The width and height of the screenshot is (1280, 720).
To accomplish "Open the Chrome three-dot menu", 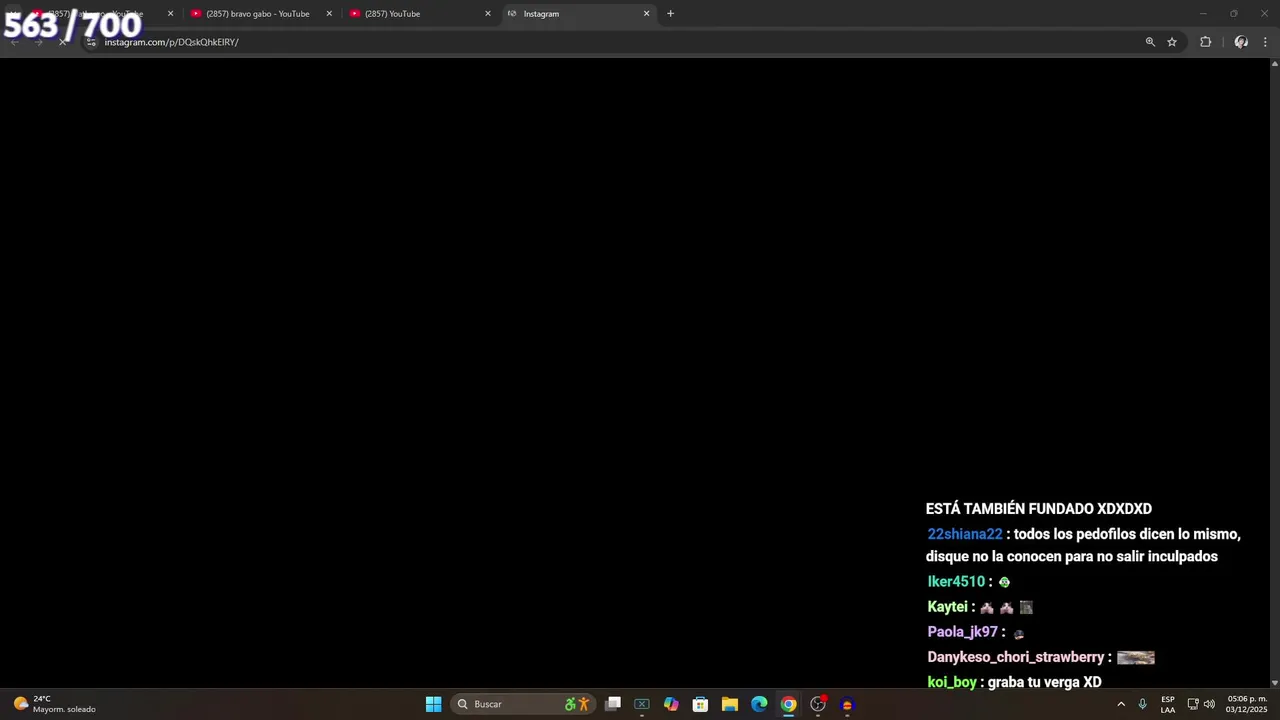I will (1265, 42).
